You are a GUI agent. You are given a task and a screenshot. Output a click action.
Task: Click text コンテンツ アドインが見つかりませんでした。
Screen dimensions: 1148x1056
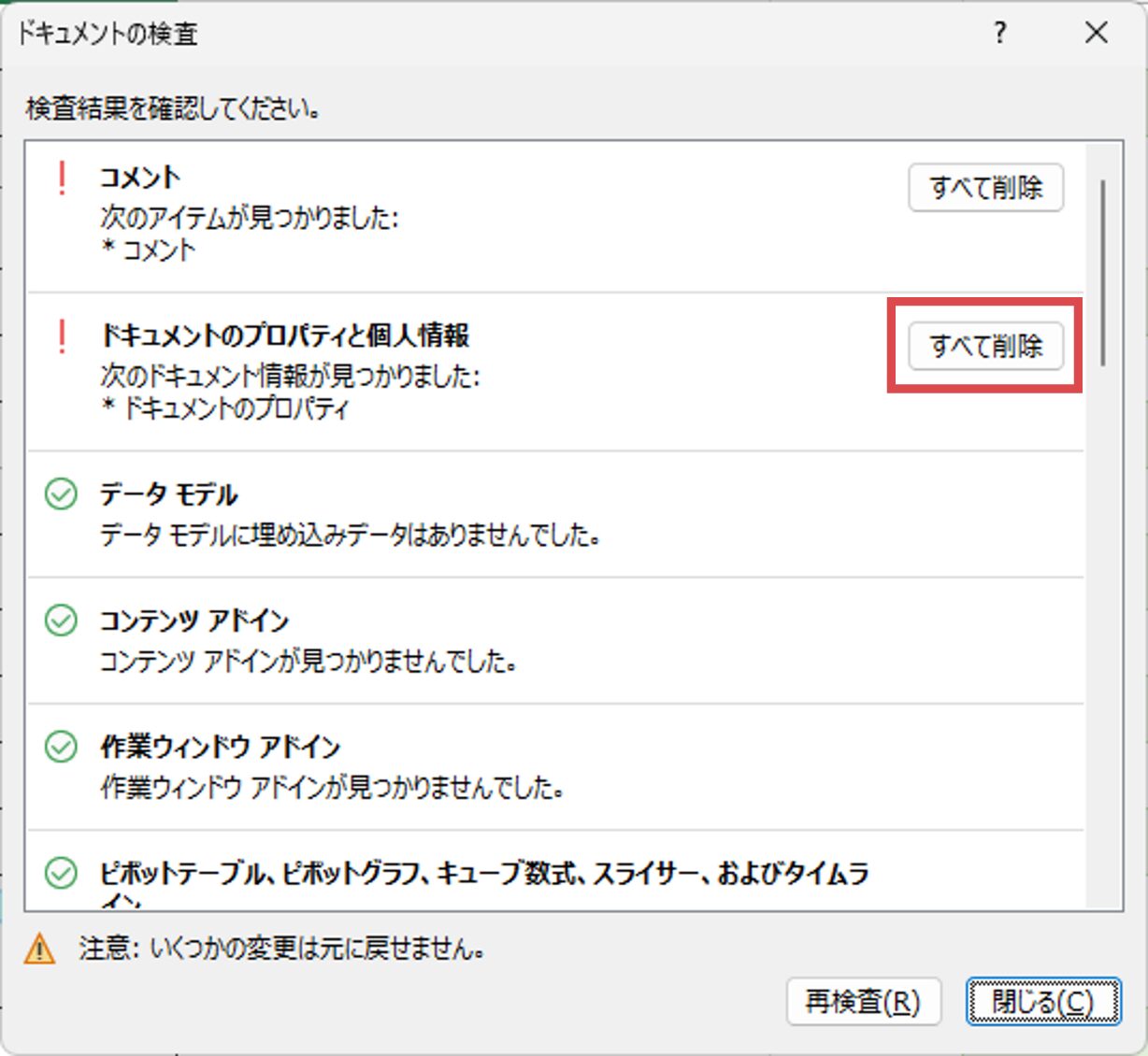(309, 662)
